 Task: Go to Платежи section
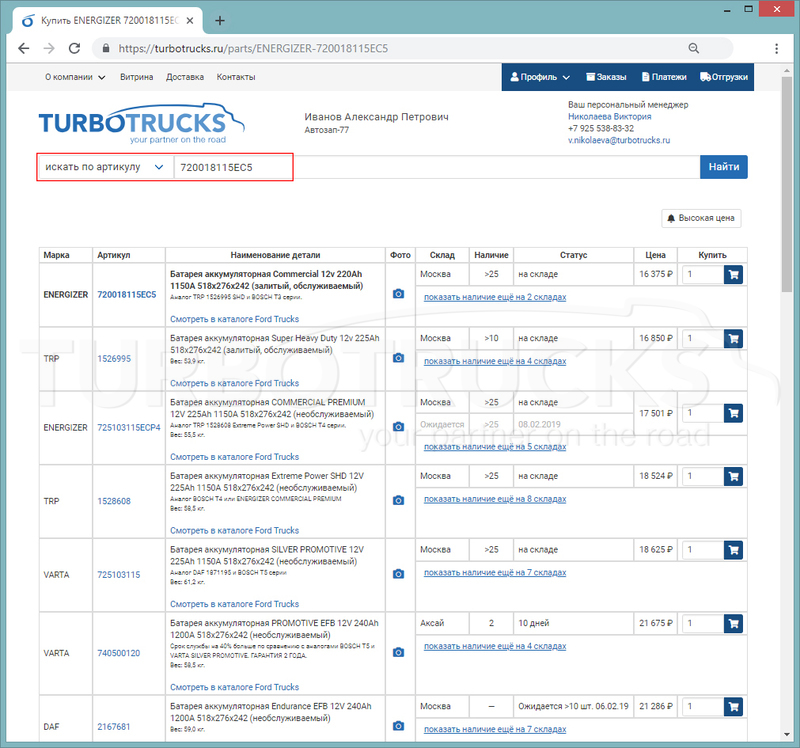click(x=664, y=77)
